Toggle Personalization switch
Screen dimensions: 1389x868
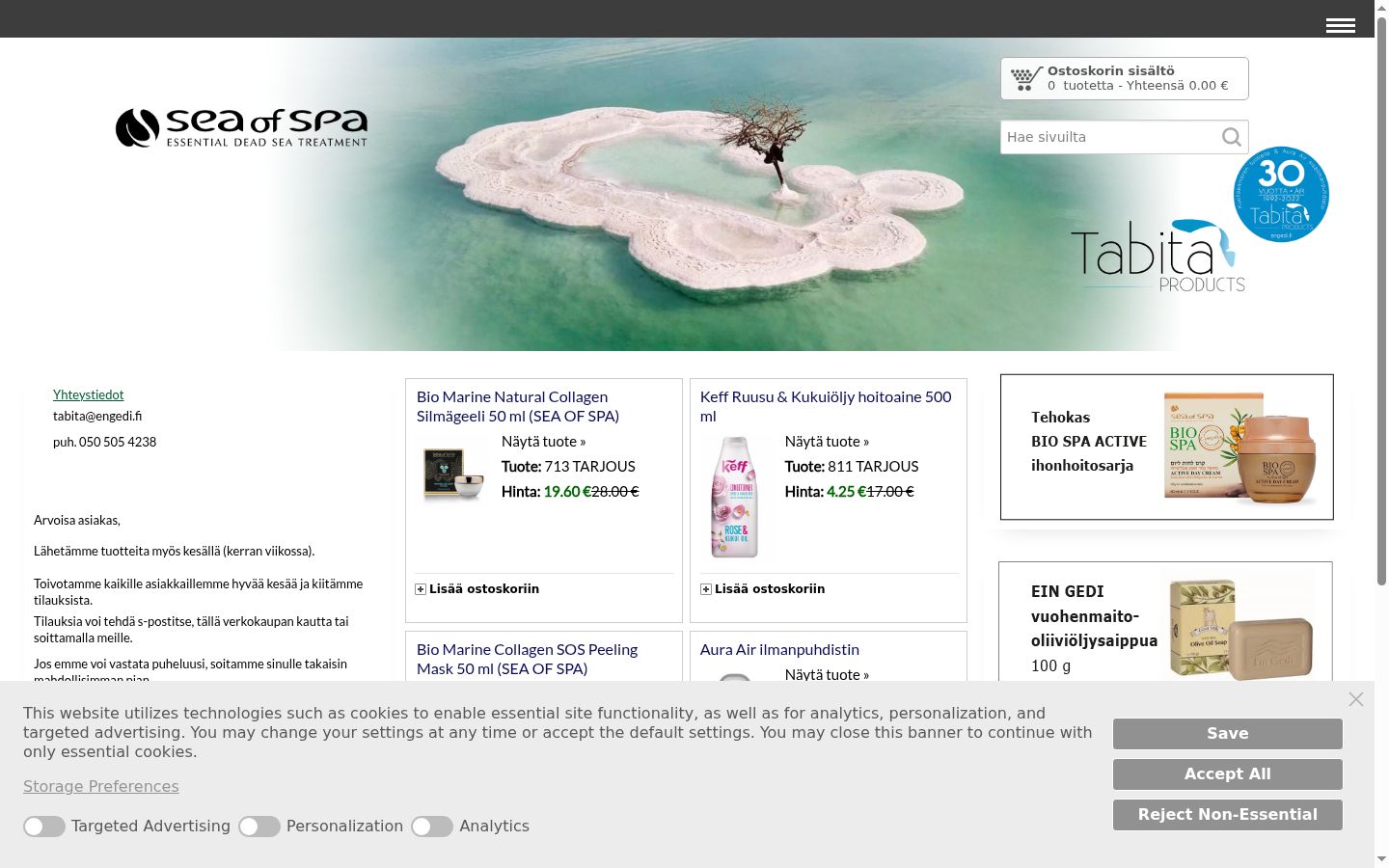point(259,827)
